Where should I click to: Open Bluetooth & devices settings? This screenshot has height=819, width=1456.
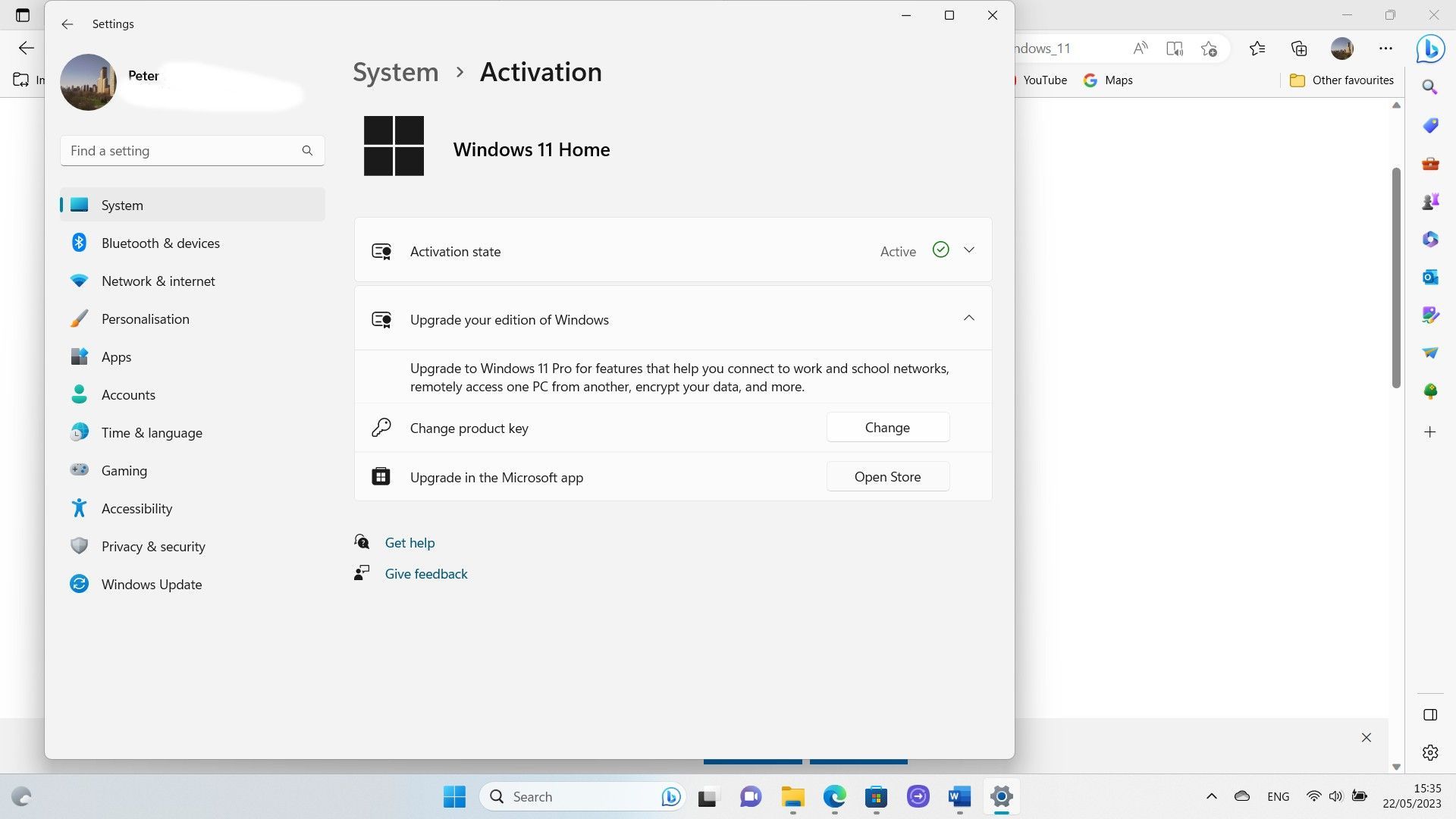coord(192,243)
